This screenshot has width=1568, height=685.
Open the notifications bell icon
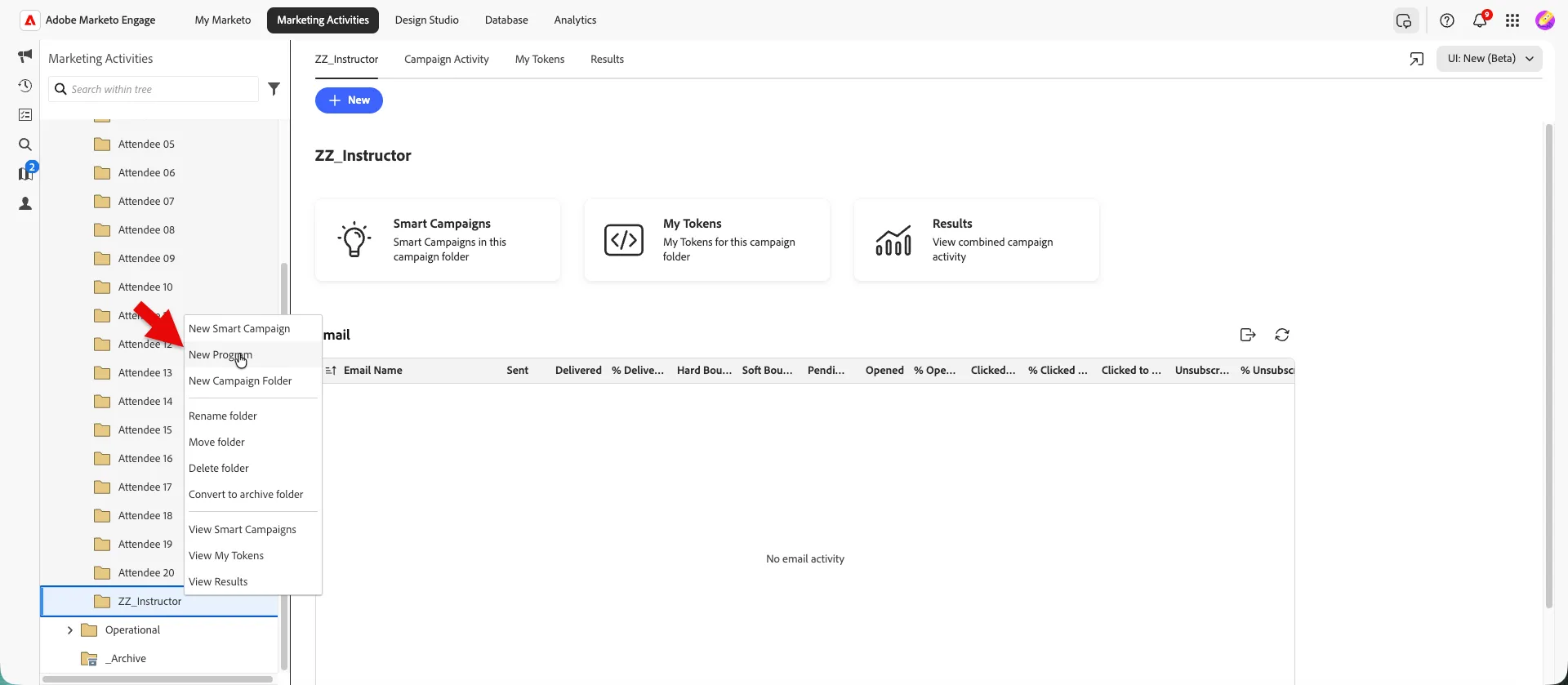(x=1481, y=20)
